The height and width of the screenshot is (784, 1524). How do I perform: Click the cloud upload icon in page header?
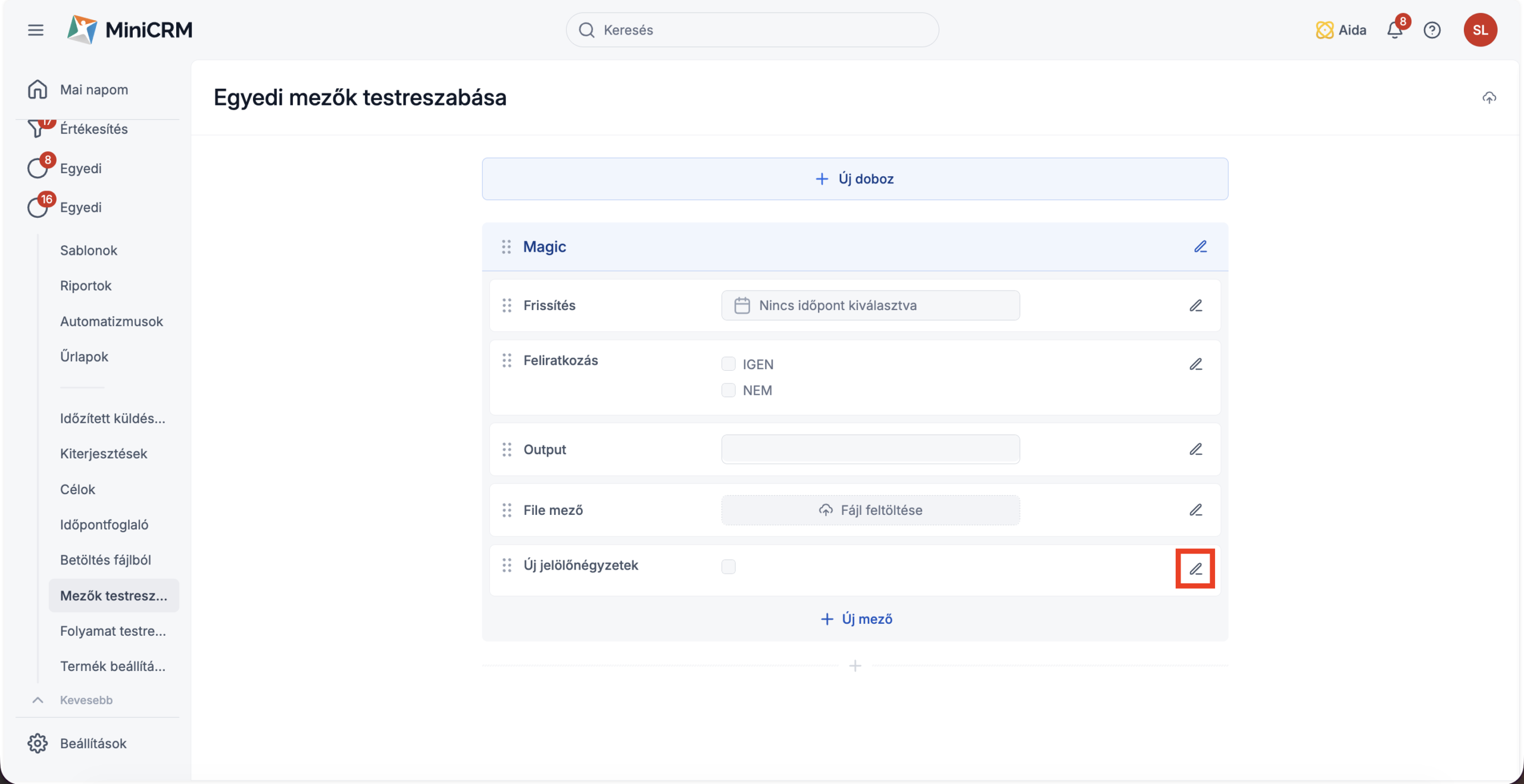1489,98
